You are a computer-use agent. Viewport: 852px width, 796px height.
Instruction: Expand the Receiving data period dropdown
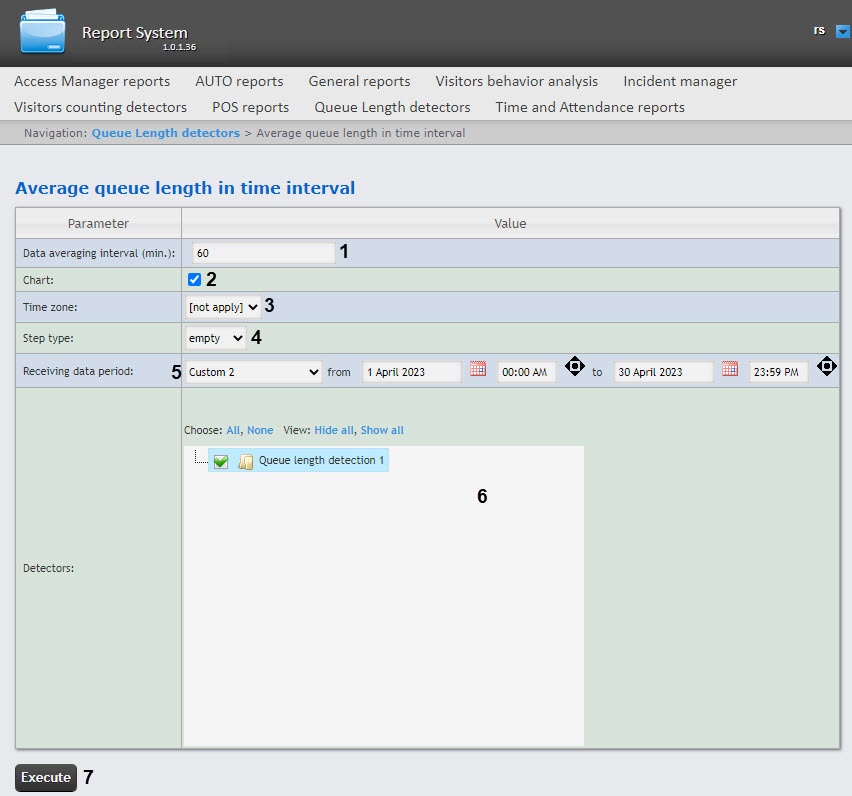[254, 372]
